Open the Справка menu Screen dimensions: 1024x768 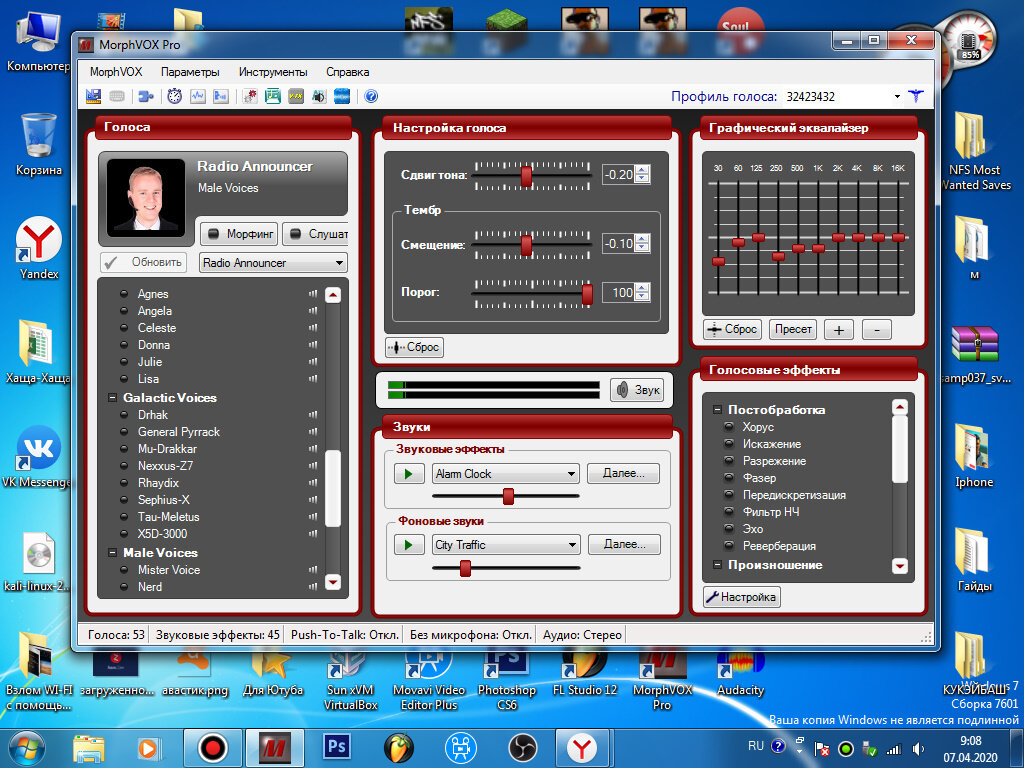click(348, 72)
